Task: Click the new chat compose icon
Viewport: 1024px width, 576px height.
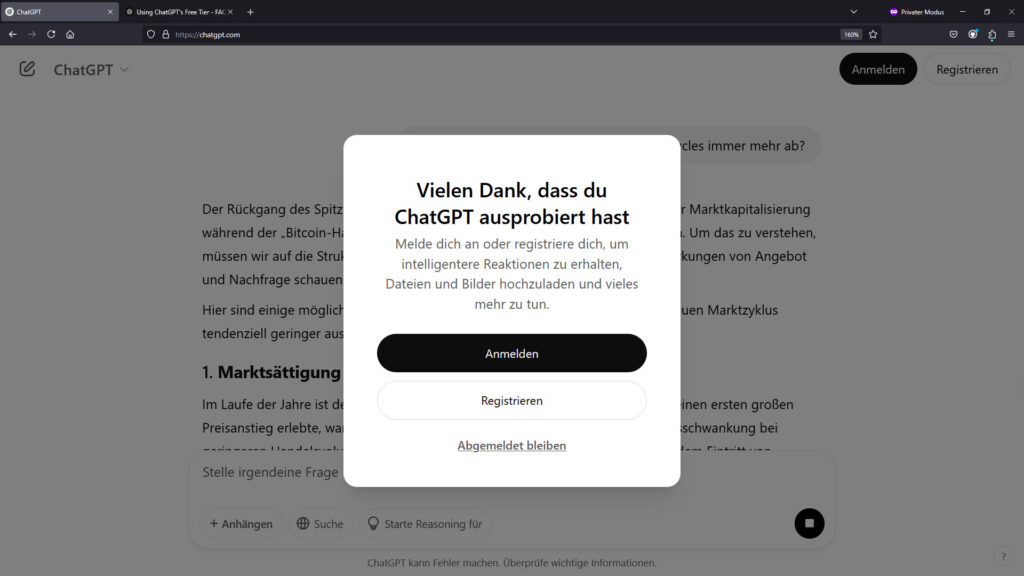Action: (x=27, y=69)
